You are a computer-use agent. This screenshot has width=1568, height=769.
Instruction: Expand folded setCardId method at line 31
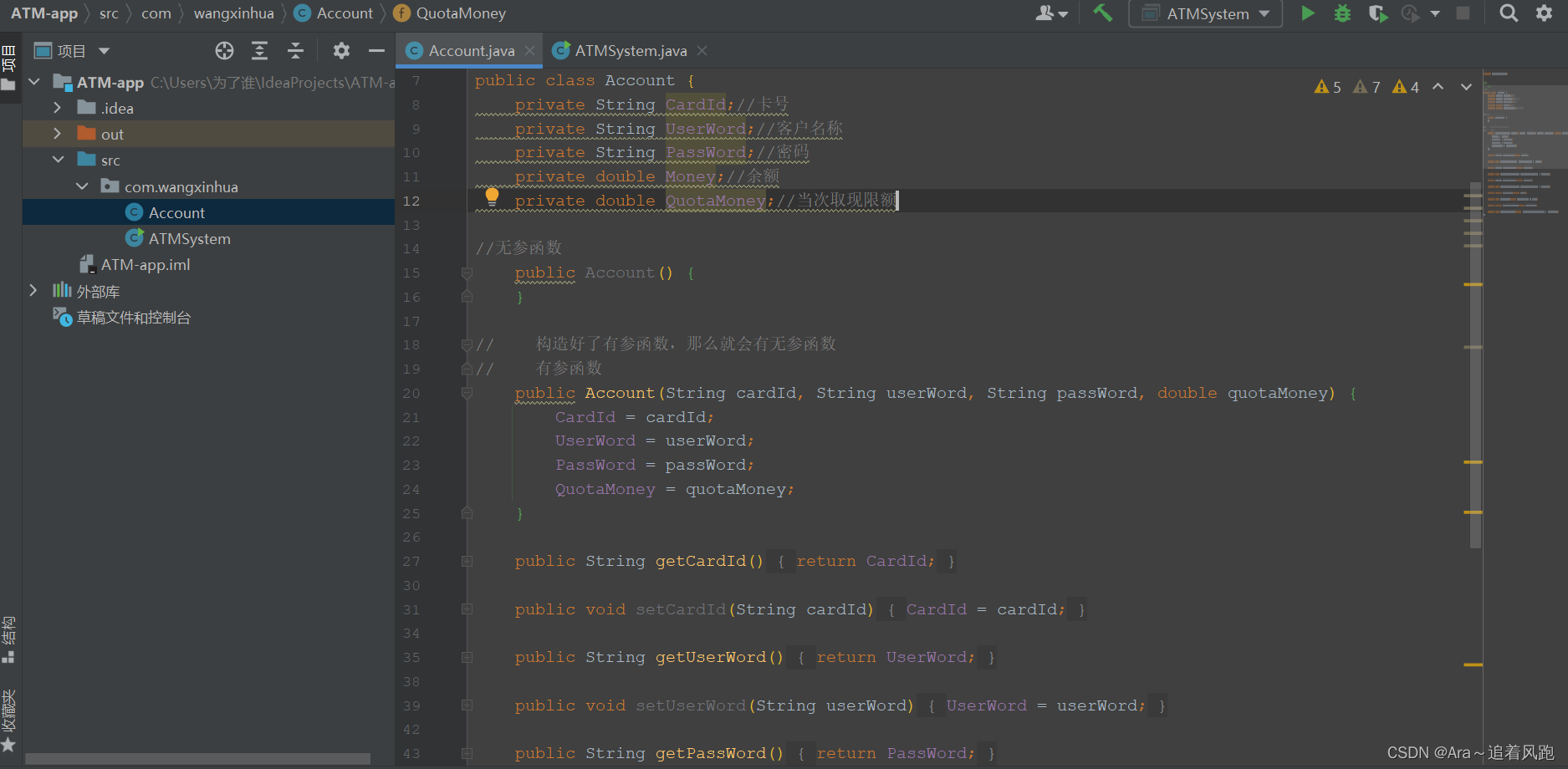[x=467, y=609]
